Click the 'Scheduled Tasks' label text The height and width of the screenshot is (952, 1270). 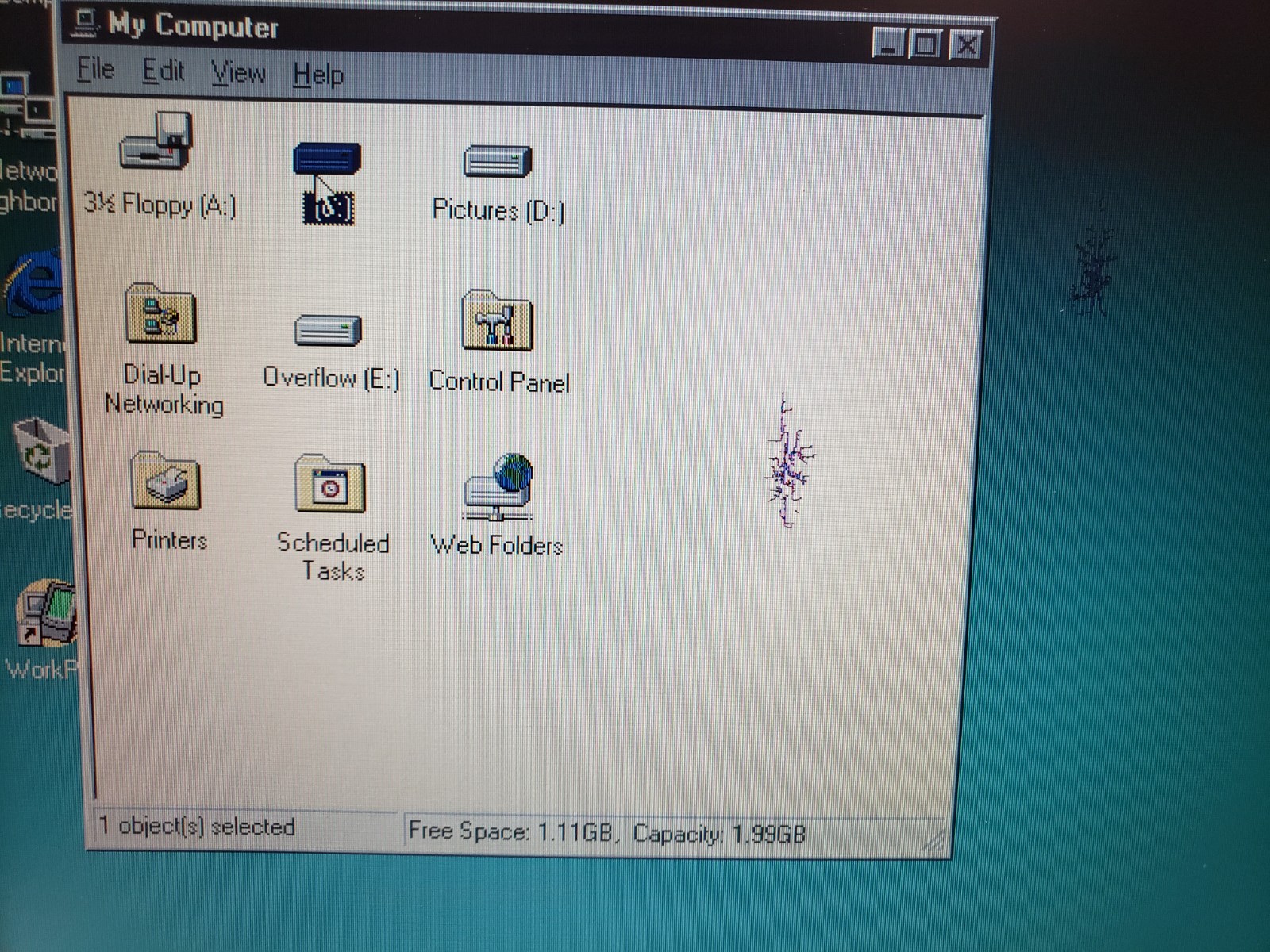(x=333, y=557)
